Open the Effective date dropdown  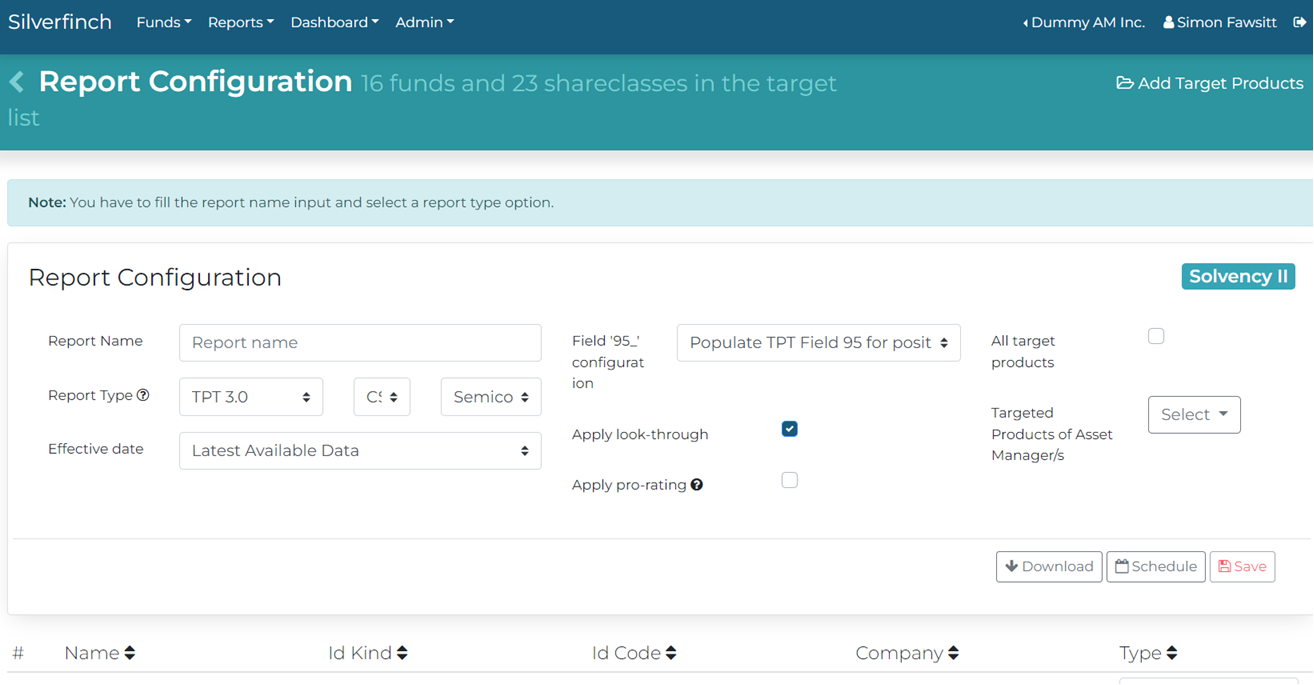point(360,451)
